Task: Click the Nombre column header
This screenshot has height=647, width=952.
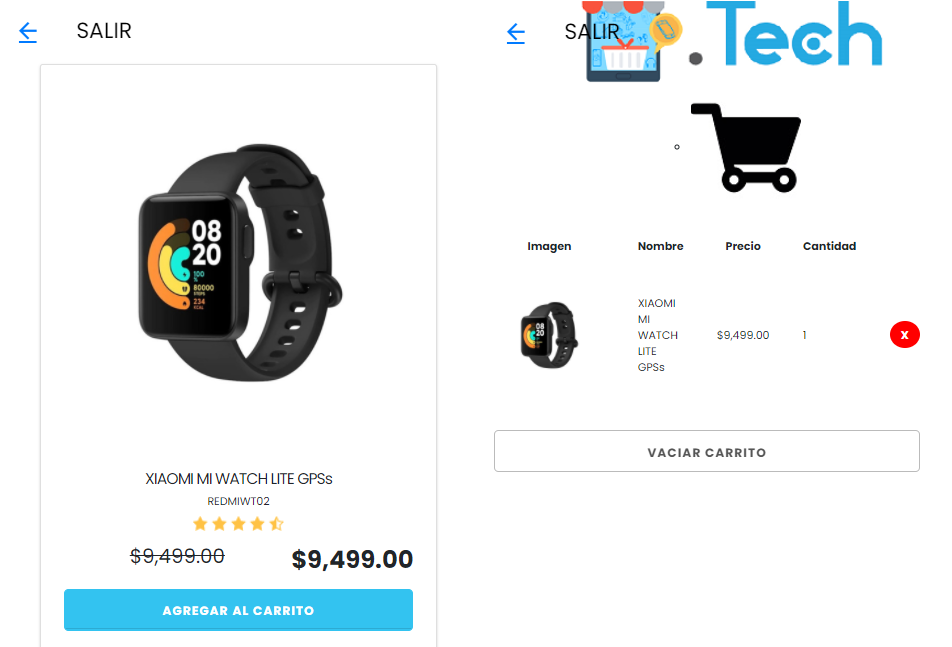Action: [661, 246]
